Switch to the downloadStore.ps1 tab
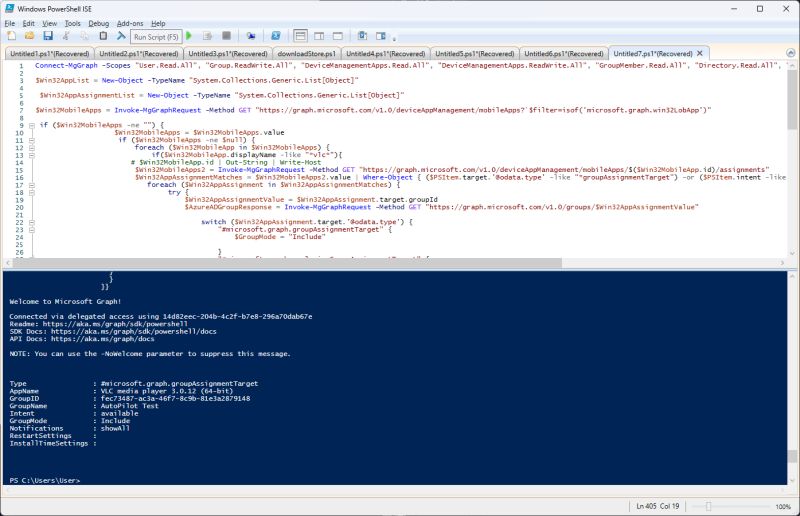The width and height of the screenshot is (800, 516). point(307,54)
